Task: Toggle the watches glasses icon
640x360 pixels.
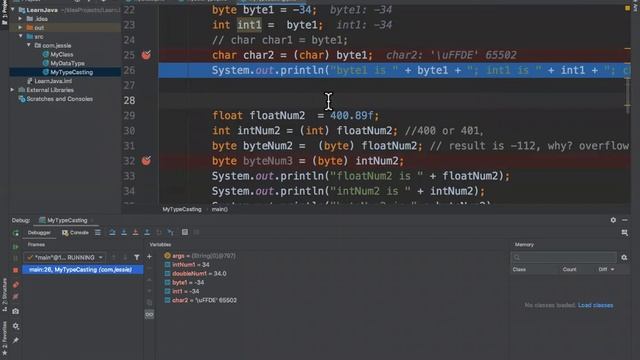Action: coord(149,315)
